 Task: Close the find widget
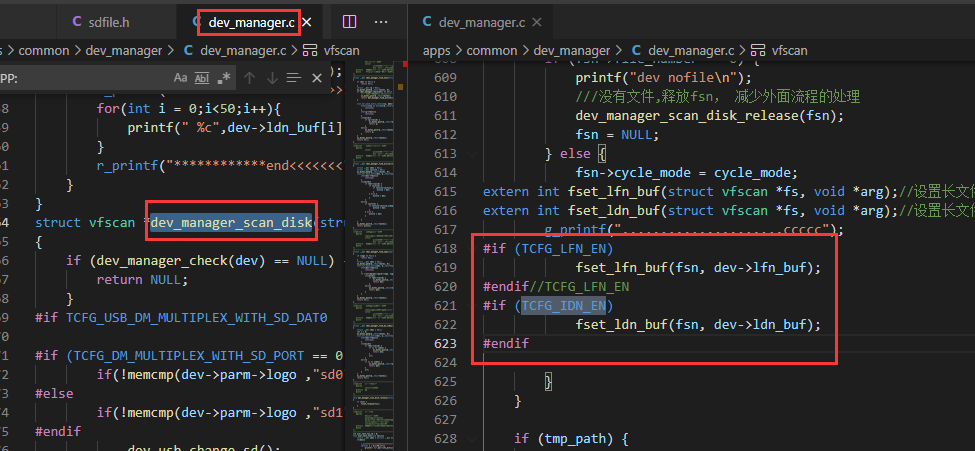pos(317,78)
